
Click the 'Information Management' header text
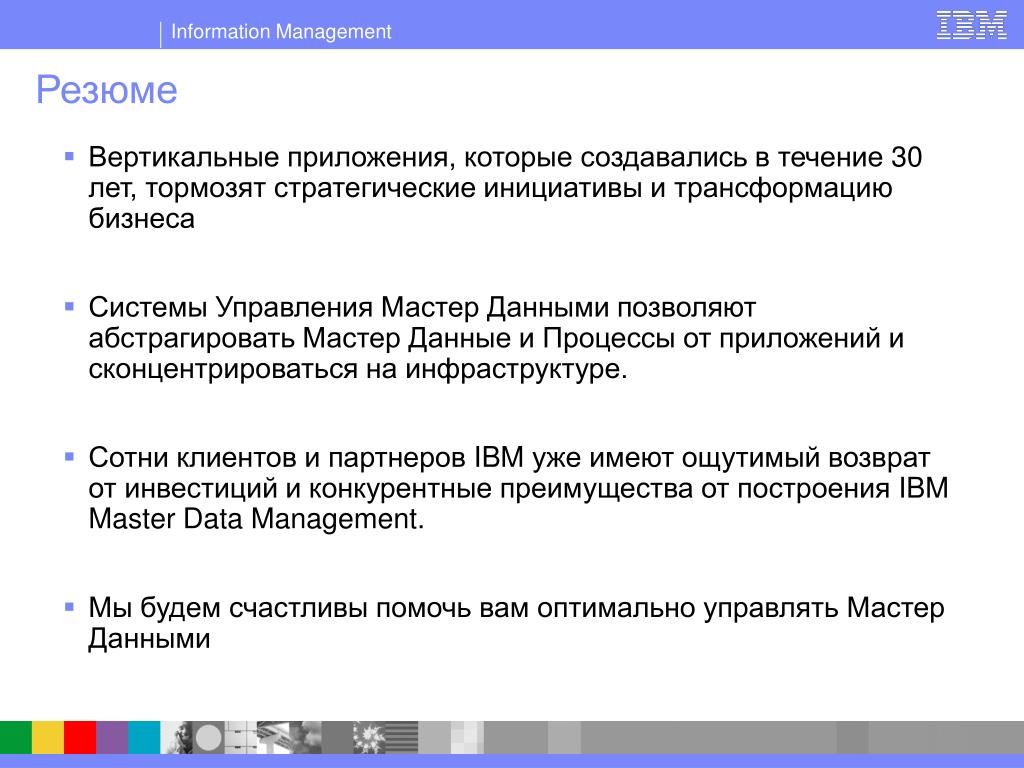[281, 31]
